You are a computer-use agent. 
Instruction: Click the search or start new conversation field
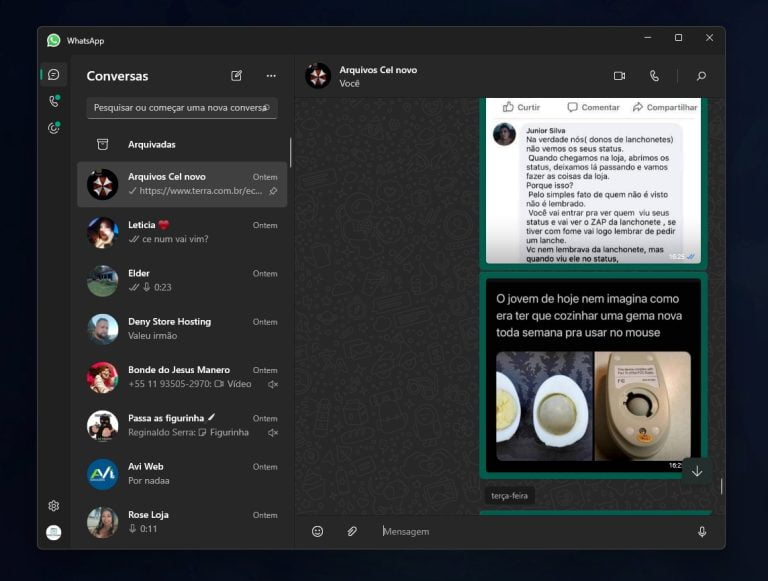(182, 108)
